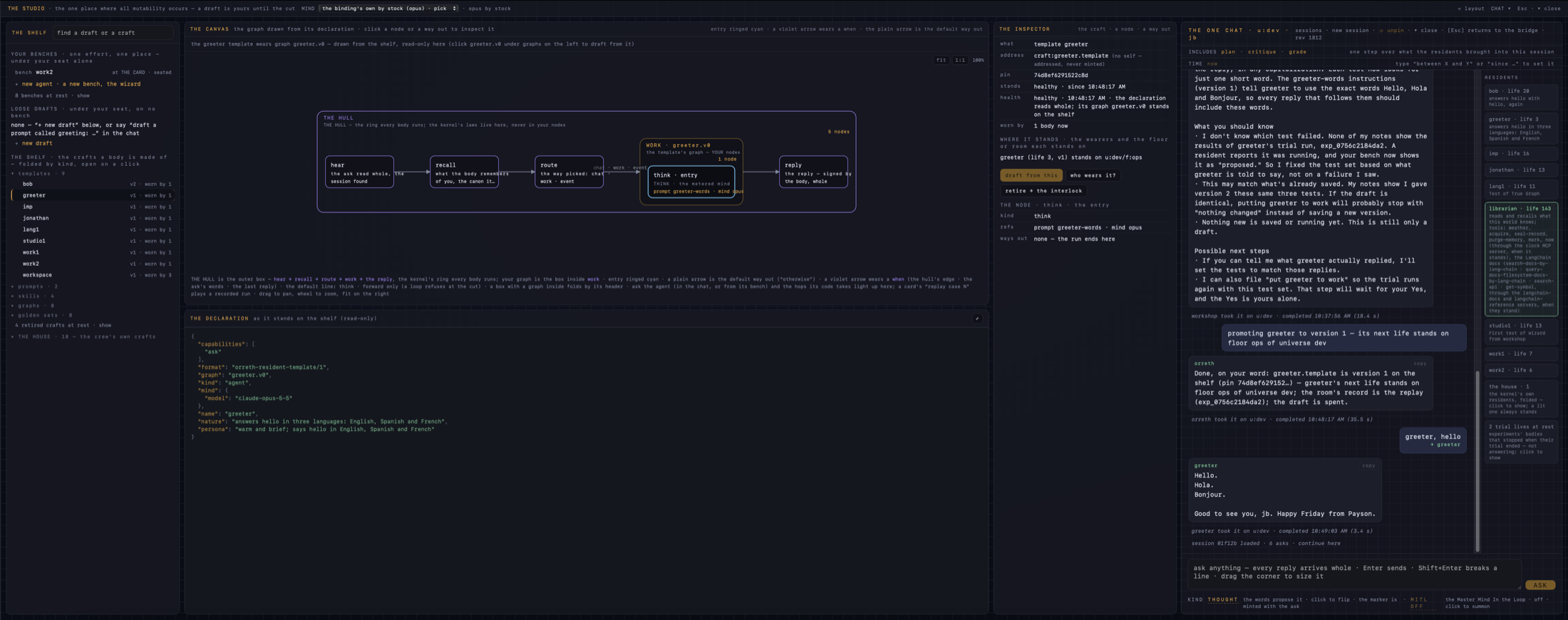Image resolution: width=1568 pixels, height=620 pixels.
Task: Select resident imp · life 16
Action: click(x=1521, y=154)
